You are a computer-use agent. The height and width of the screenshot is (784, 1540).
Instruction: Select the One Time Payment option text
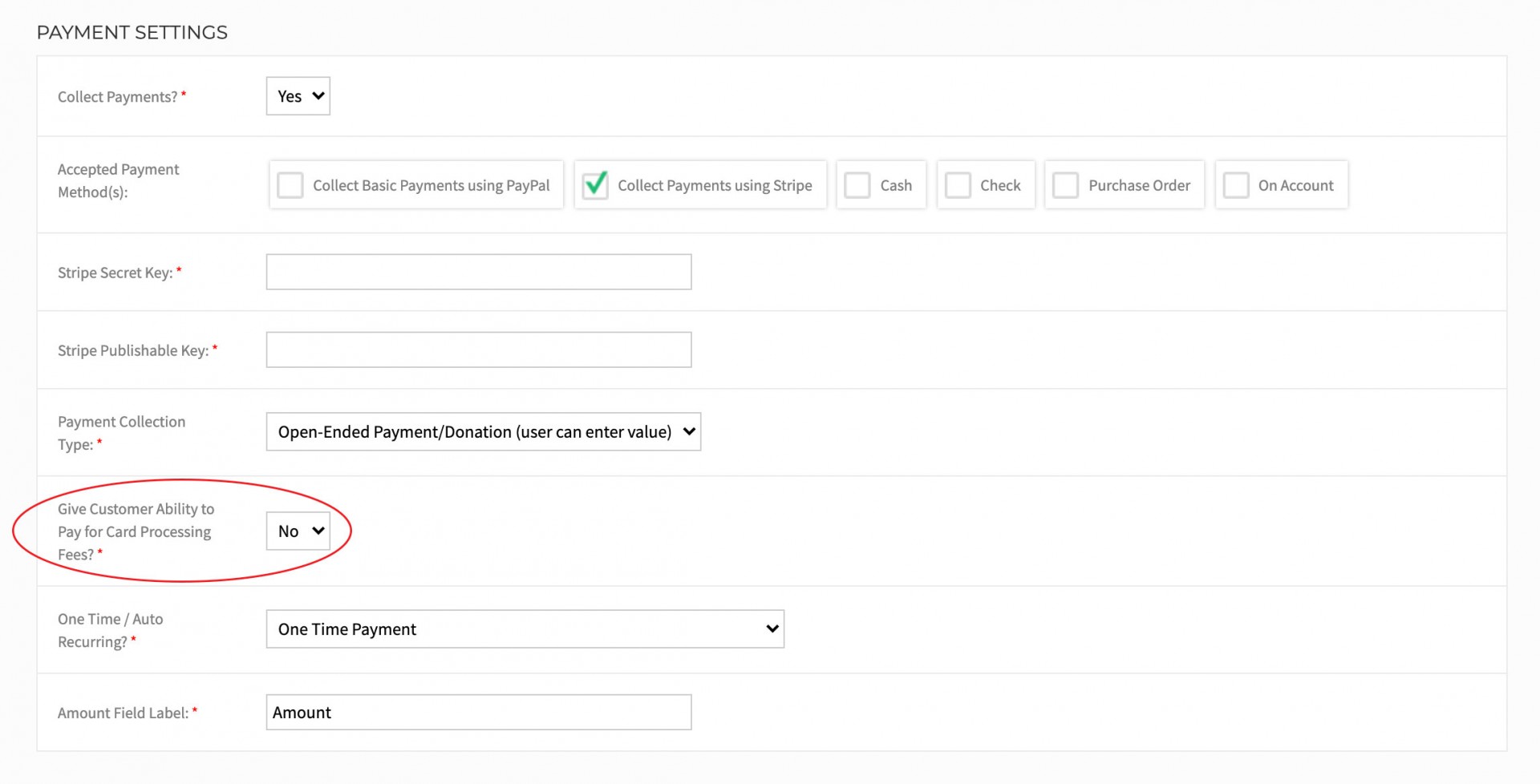[346, 628]
